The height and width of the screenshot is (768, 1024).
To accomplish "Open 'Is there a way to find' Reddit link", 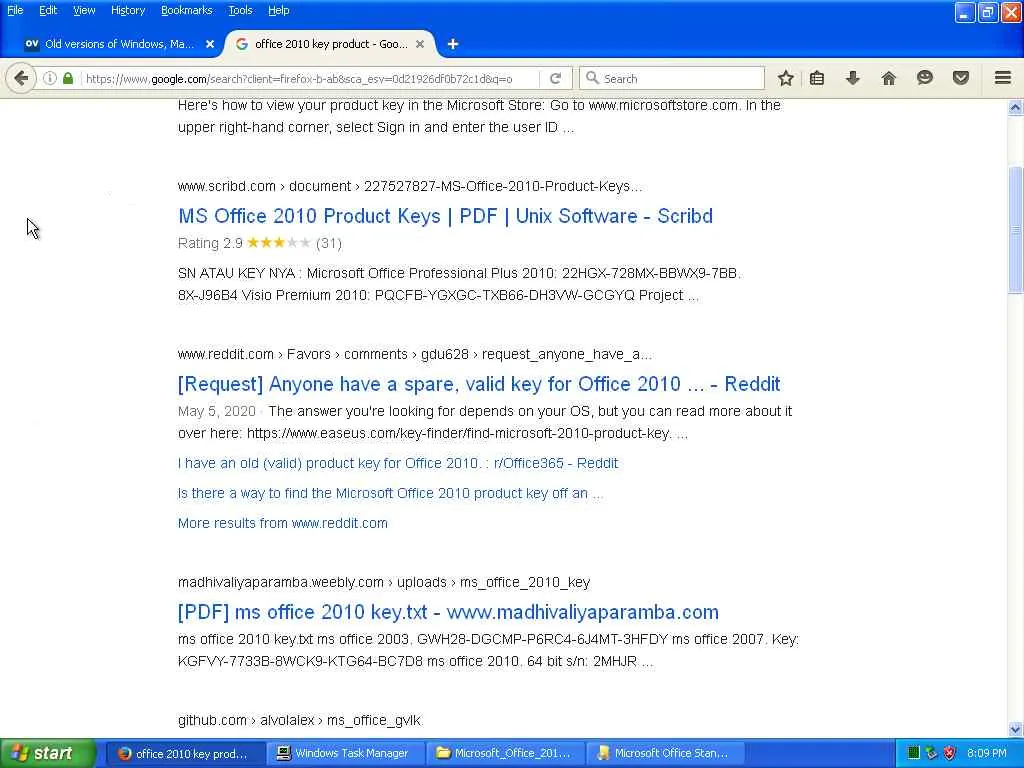I will (390, 493).
